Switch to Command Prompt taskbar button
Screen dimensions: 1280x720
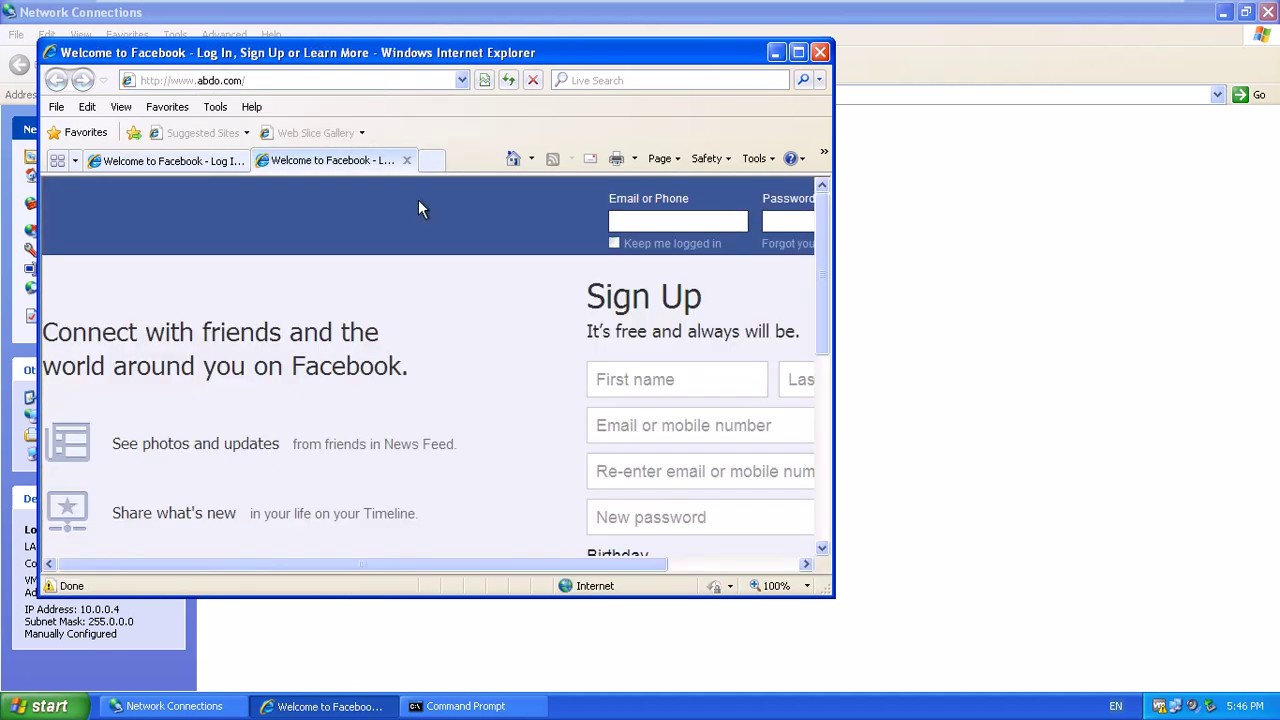(472, 706)
